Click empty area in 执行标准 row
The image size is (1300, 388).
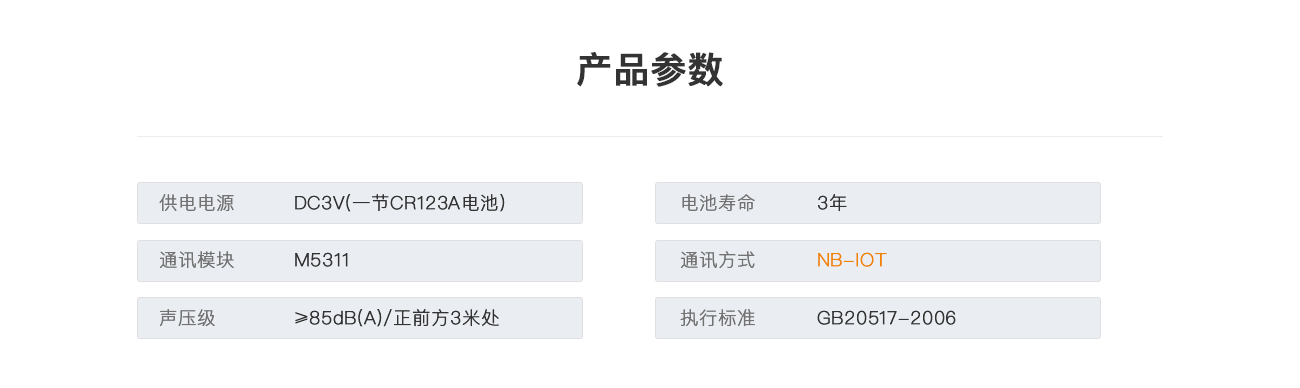pyautogui.click(x=1030, y=318)
